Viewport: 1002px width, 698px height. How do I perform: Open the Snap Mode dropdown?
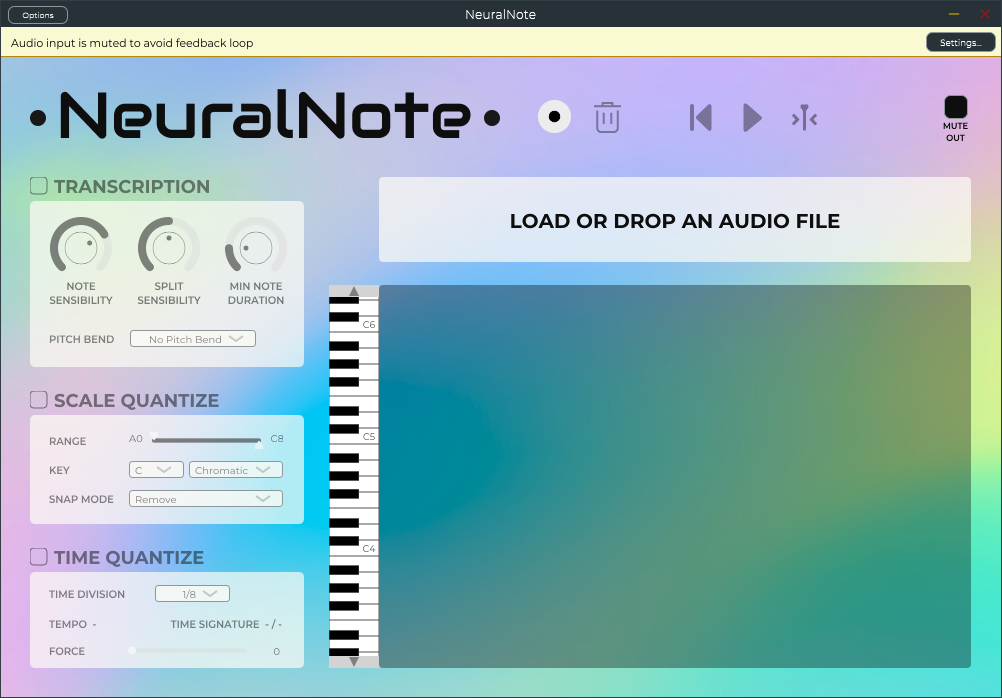point(206,499)
